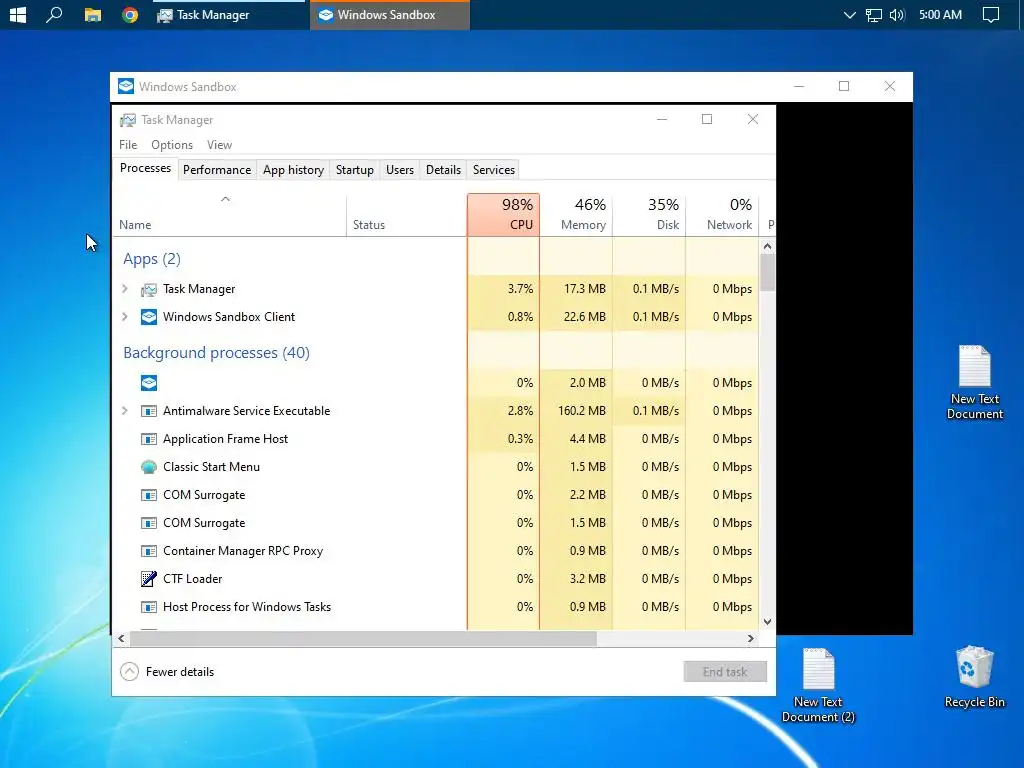
Task: Expand the Windows Sandbox Client process group
Action: [125, 317]
